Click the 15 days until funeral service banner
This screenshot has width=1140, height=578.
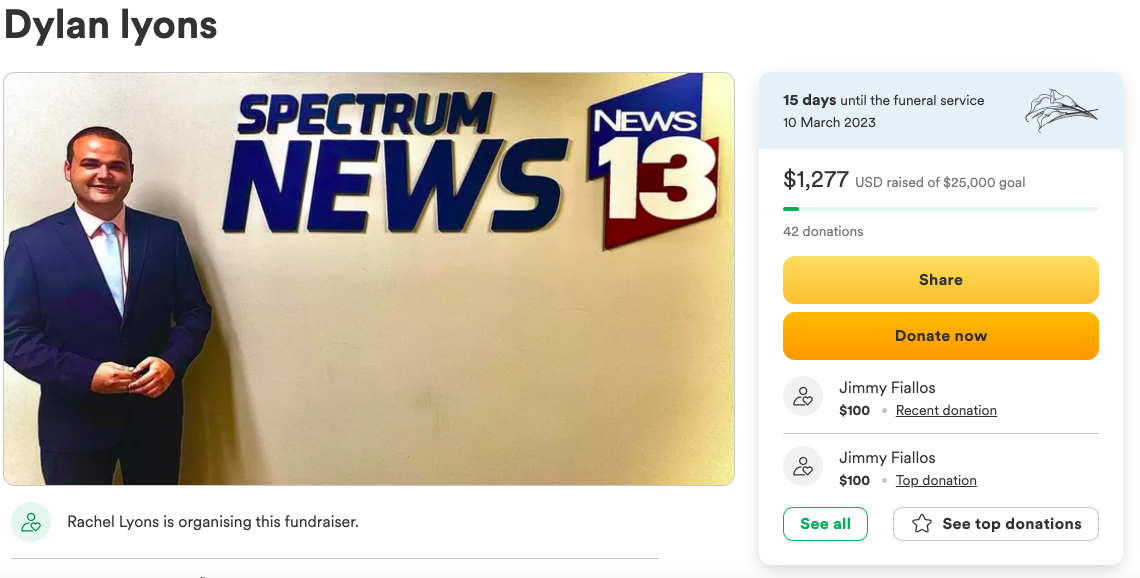(941, 111)
